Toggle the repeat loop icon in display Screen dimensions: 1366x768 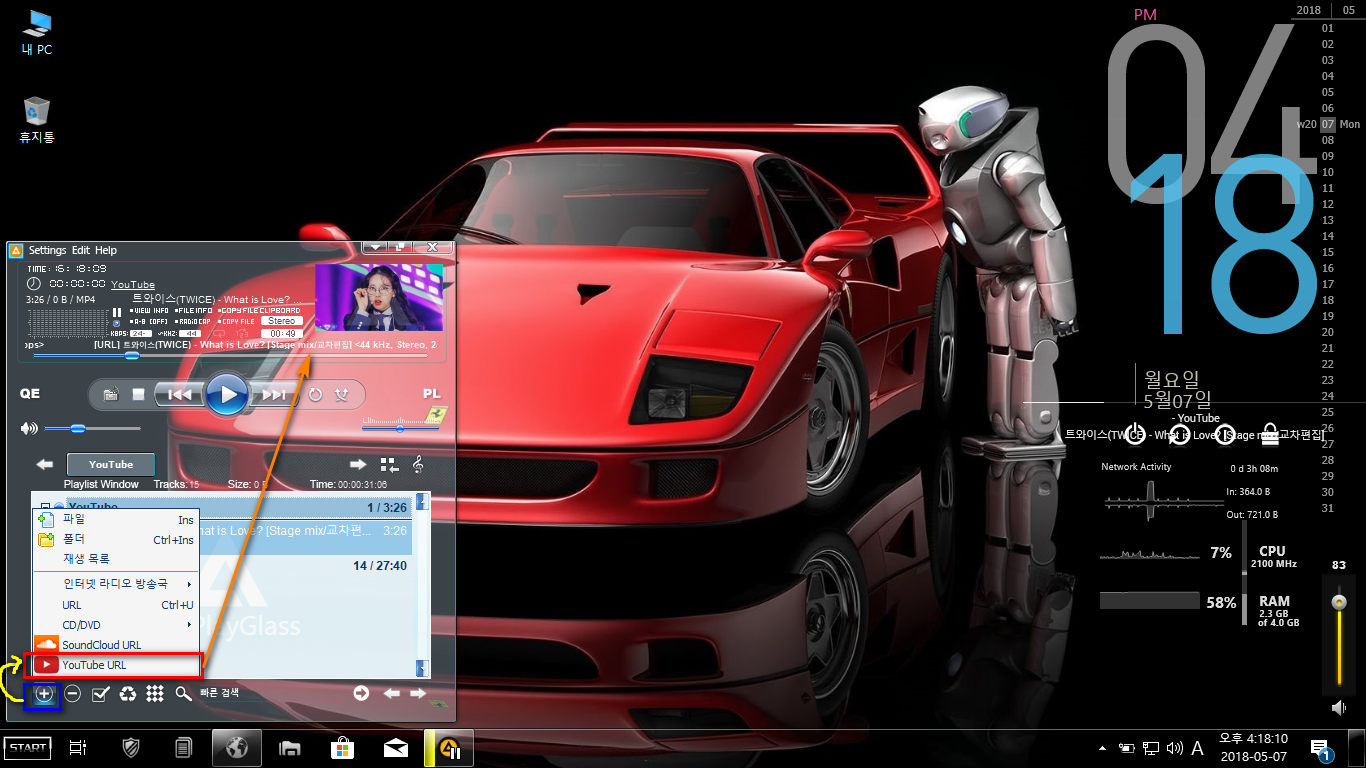click(x=219, y=333)
